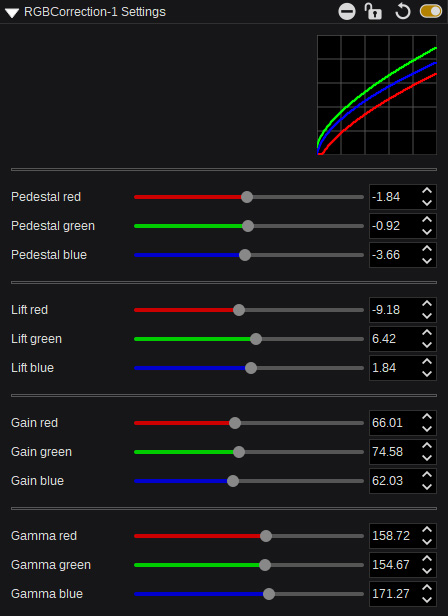The image size is (448, 616).
Task: Decrease Pedestal blue with down arrow
Action: click(x=427, y=261)
